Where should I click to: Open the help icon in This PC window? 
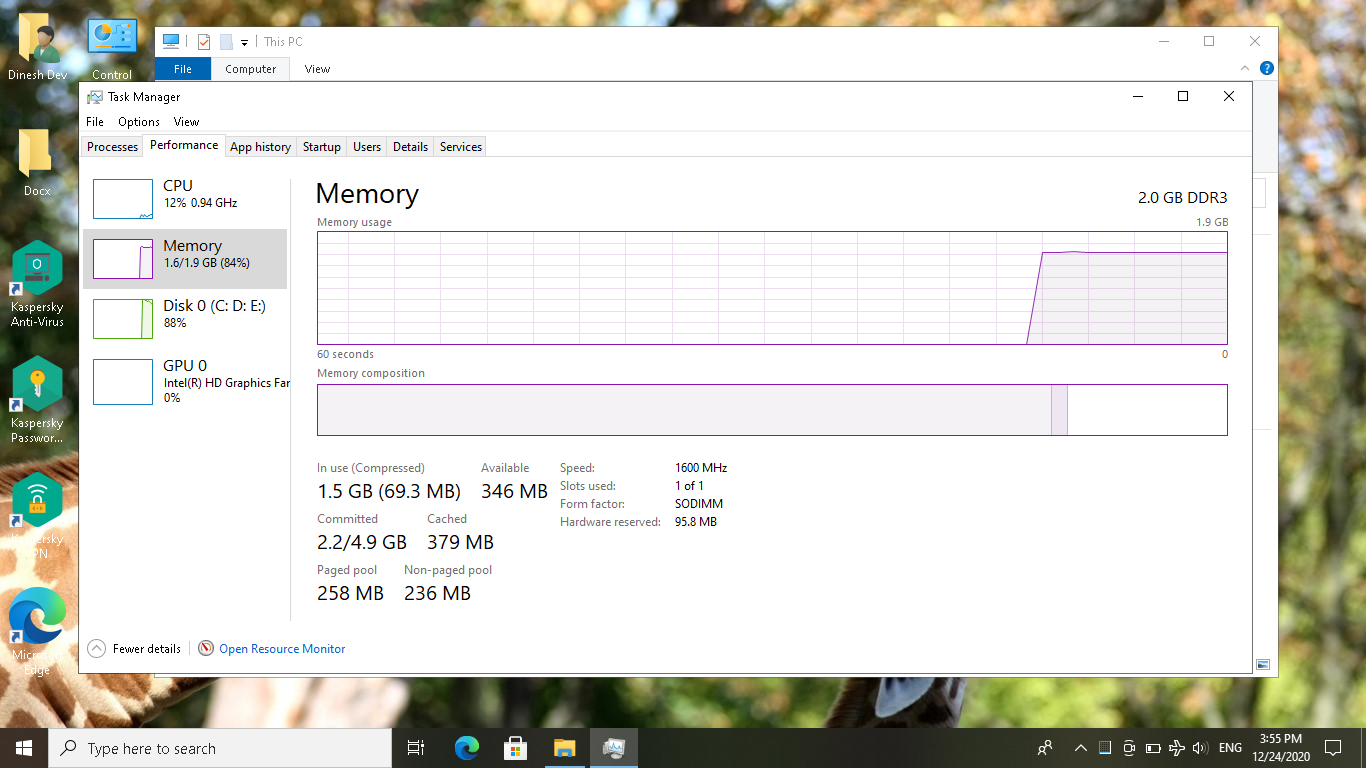pos(1267,68)
